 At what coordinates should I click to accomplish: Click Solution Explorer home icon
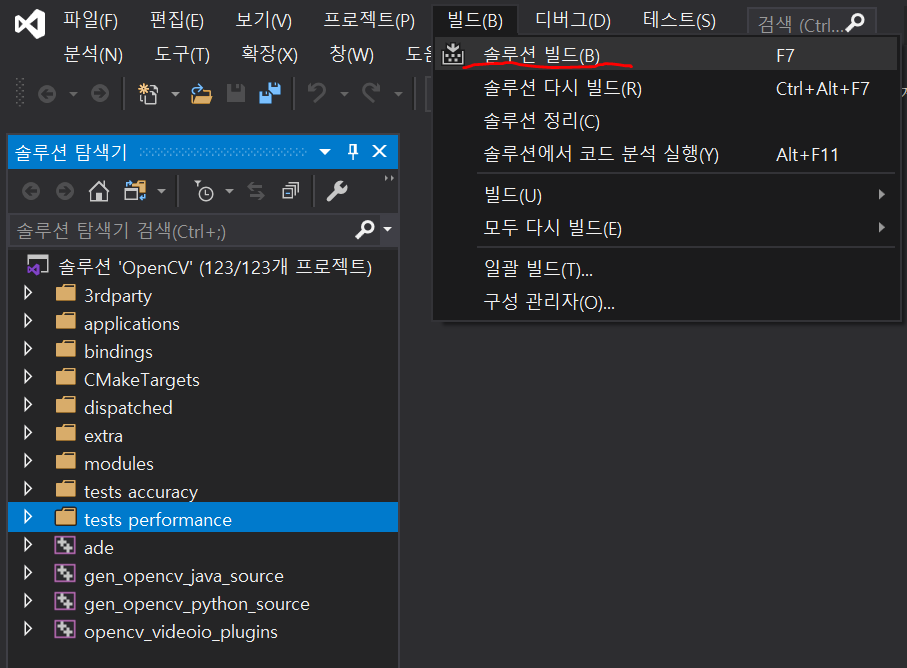(99, 191)
